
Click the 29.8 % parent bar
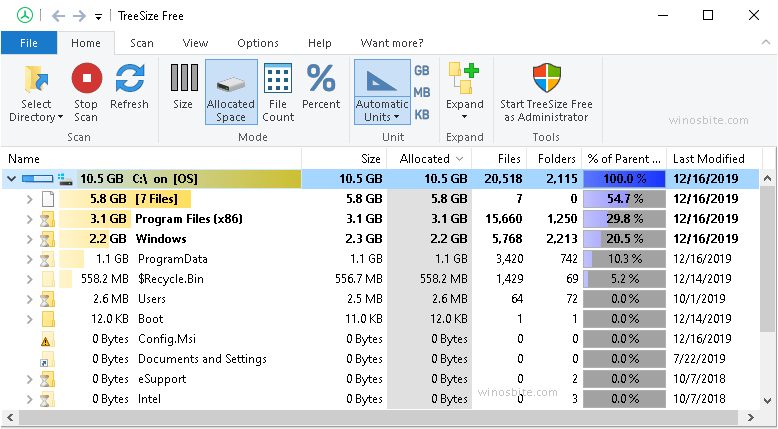(624, 219)
